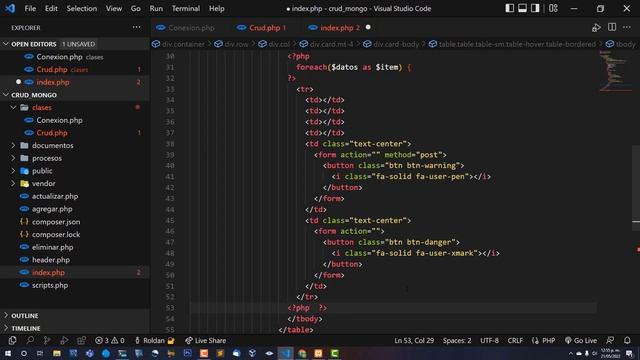Viewport: 640px width, 360px height.
Task: Expand the TIMELINE section
Action: coord(6,328)
